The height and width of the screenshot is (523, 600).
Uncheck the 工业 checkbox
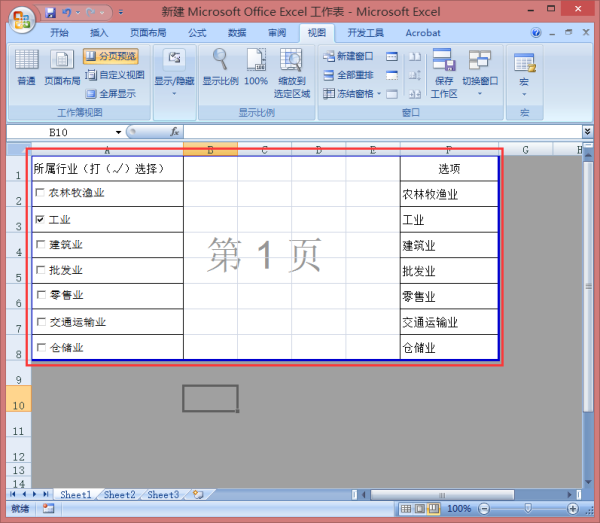(40, 219)
